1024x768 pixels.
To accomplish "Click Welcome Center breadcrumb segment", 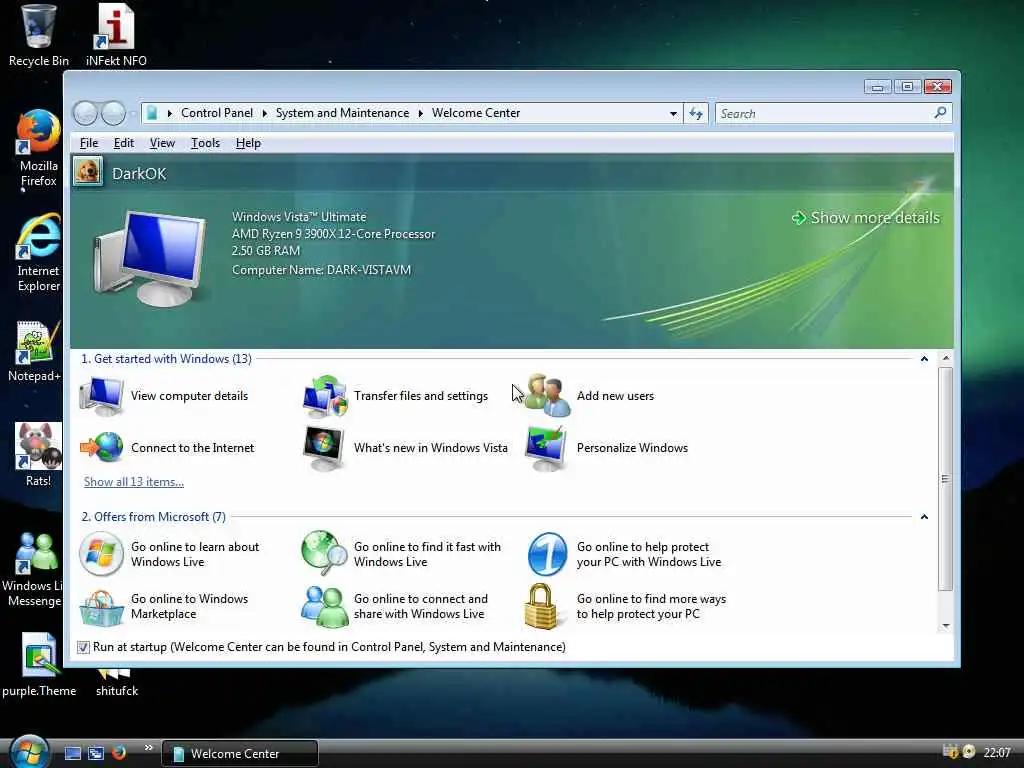I will point(476,113).
